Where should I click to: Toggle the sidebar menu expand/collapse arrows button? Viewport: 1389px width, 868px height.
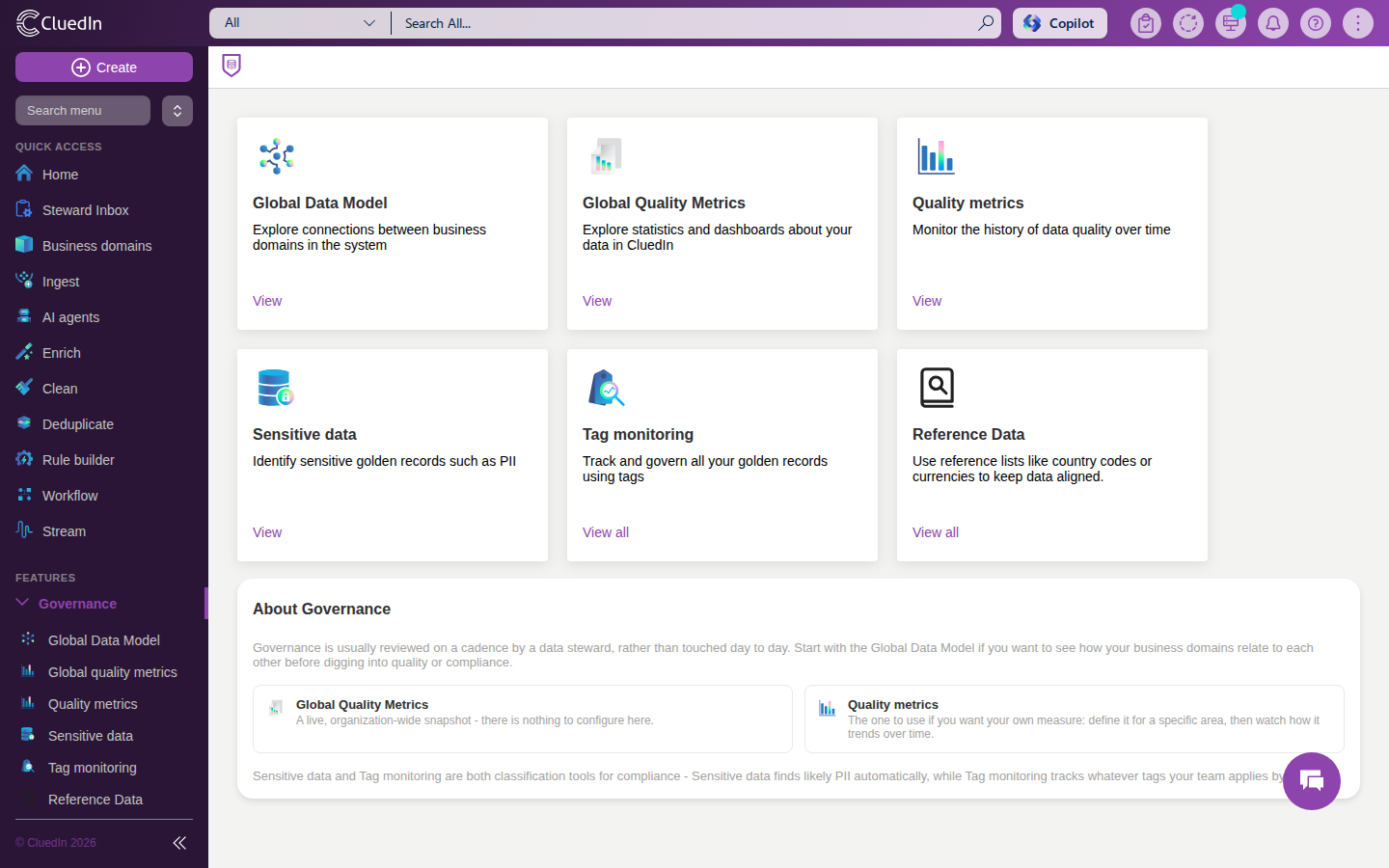pyautogui.click(x=177, y=111)
